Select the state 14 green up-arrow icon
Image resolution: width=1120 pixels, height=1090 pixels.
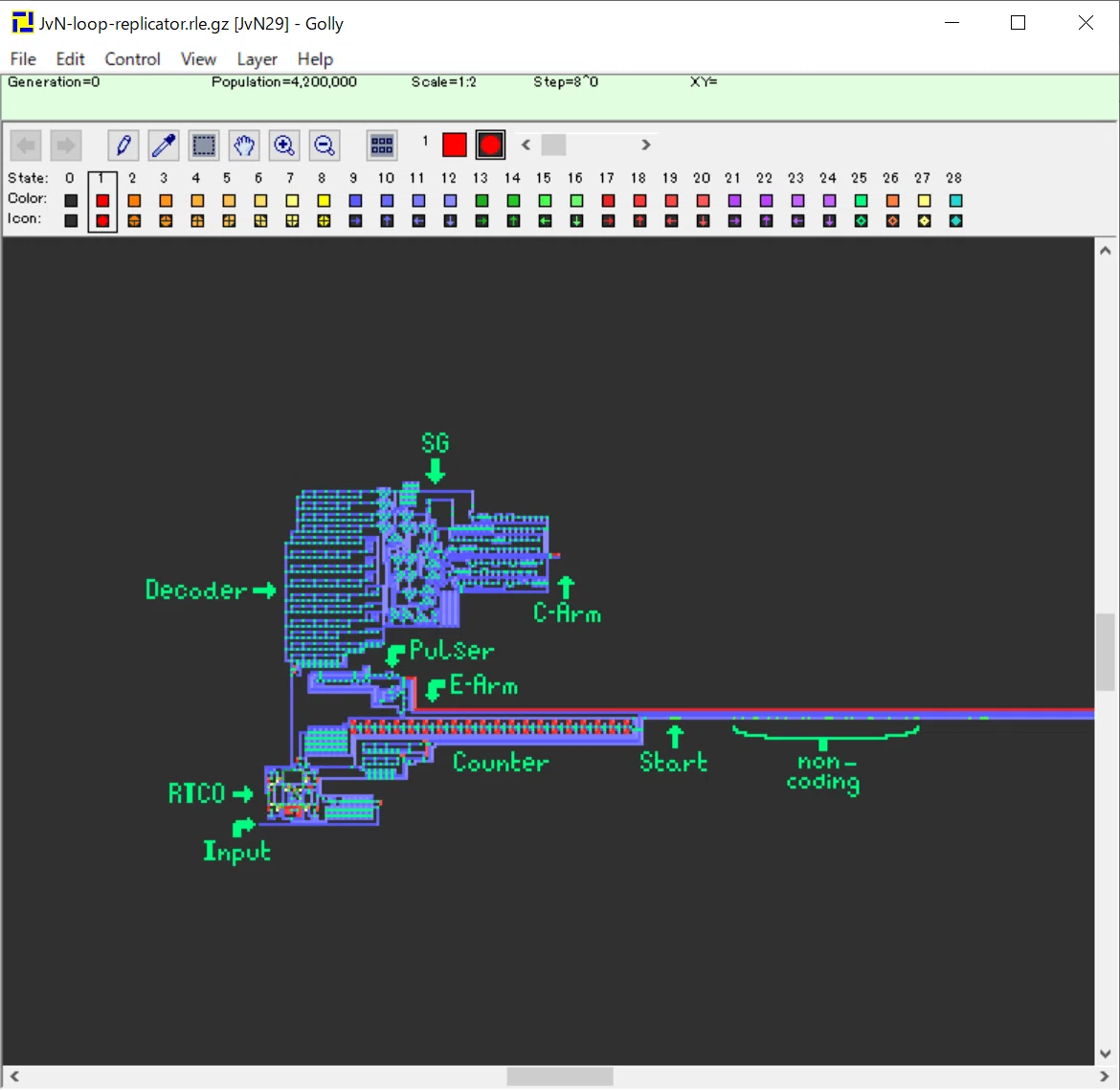(513, 221)
